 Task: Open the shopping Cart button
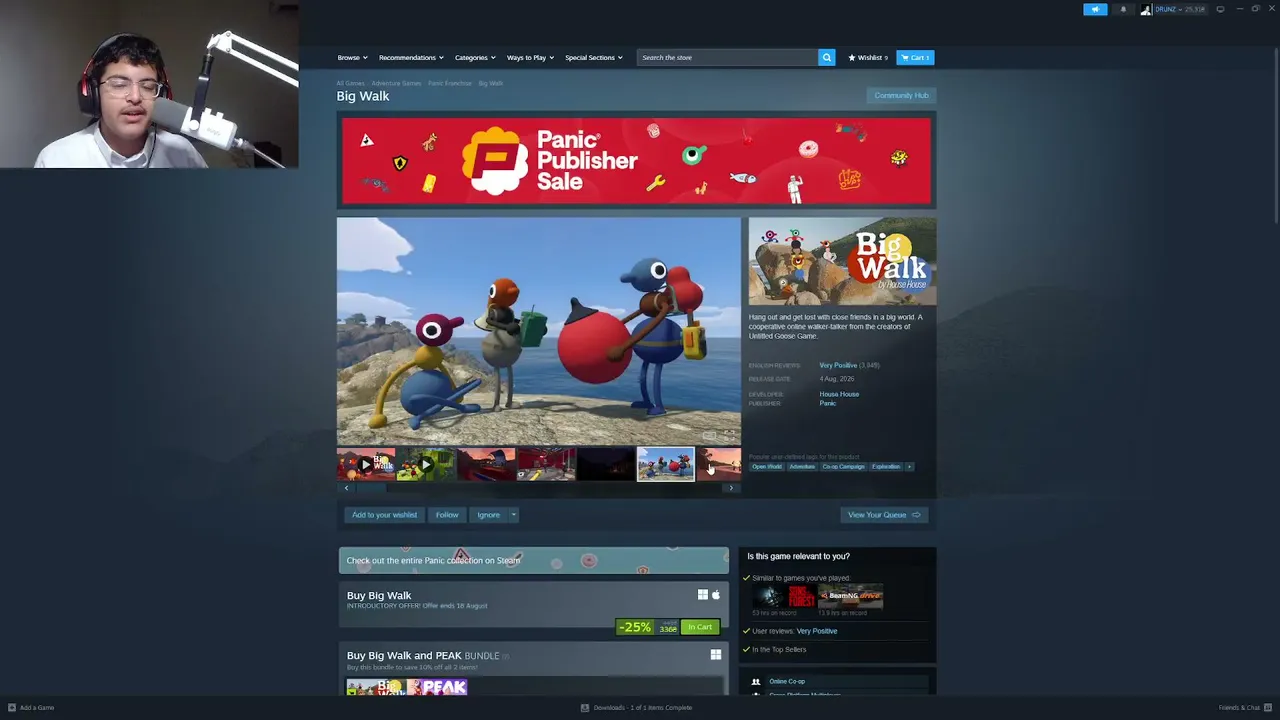[915, 57]
